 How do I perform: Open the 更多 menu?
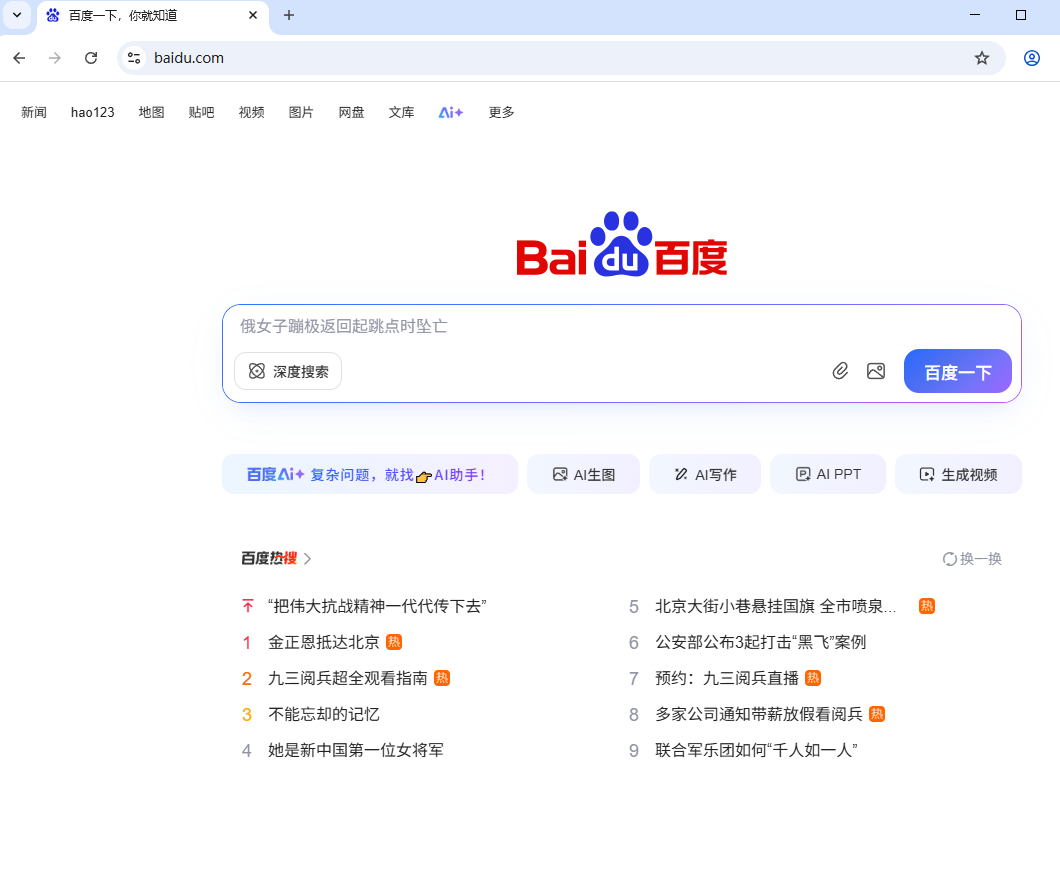(x=502, y=112)
